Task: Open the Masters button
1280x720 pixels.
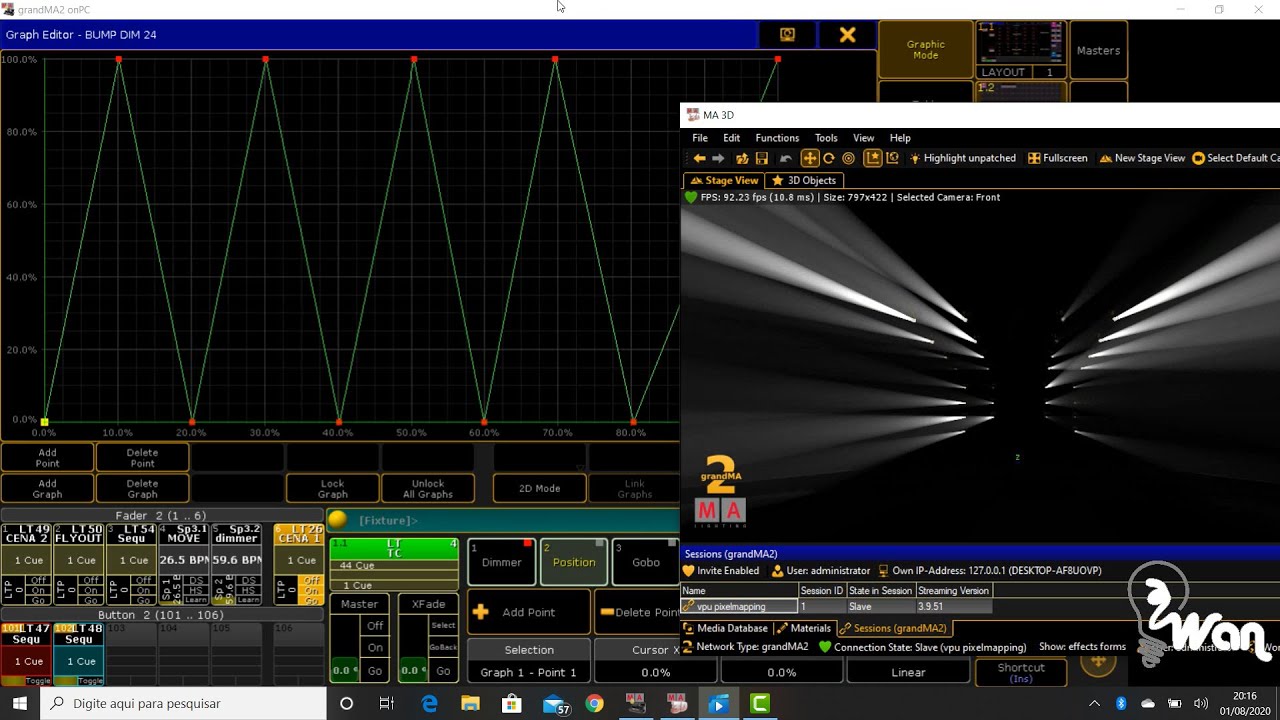Action: tap(1098, 50)
